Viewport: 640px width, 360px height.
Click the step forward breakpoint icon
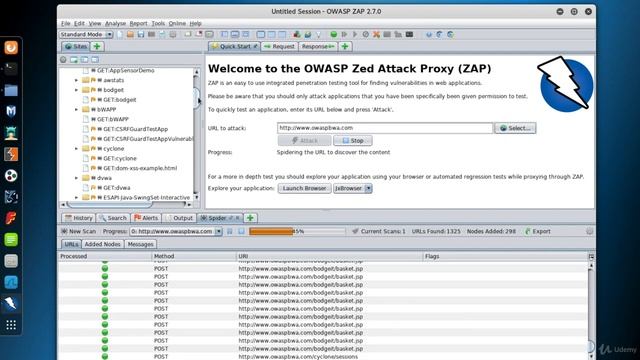point(344,35)
